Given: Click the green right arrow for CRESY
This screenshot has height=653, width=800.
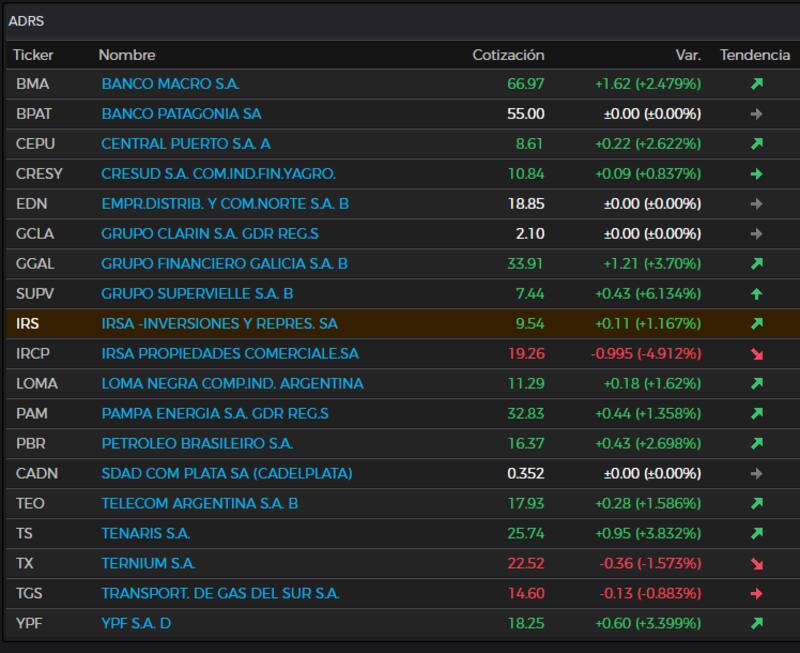Looking at the screenshot, I should pos(756,174).
